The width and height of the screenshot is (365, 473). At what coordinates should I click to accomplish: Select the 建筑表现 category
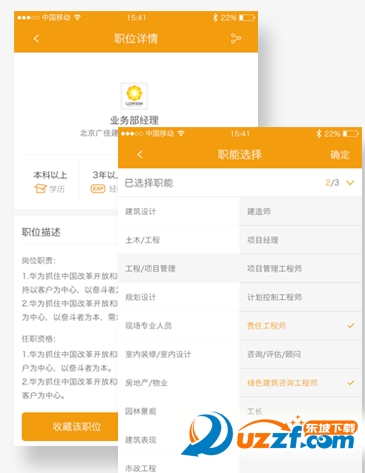coord(179,440)
